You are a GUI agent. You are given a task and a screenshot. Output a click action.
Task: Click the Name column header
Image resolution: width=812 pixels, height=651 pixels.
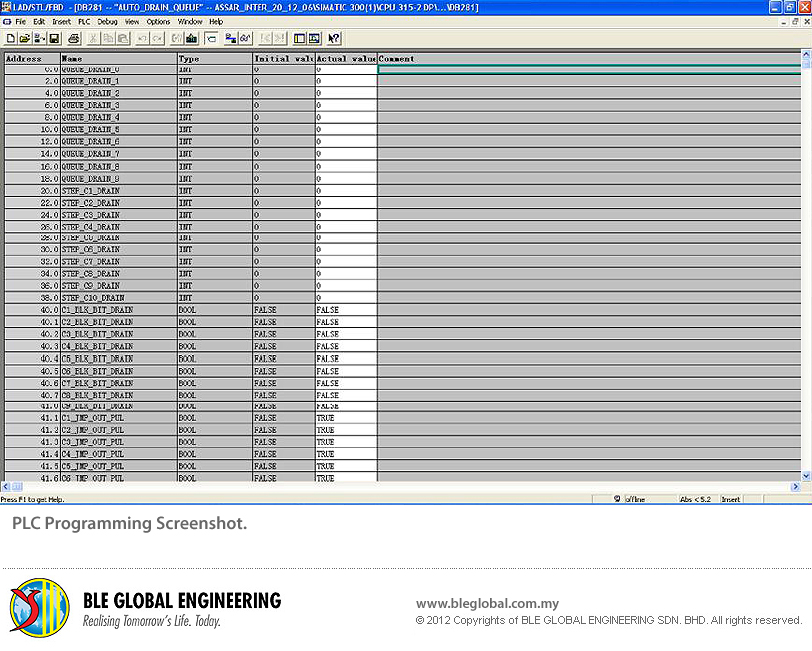pos(118,59)
